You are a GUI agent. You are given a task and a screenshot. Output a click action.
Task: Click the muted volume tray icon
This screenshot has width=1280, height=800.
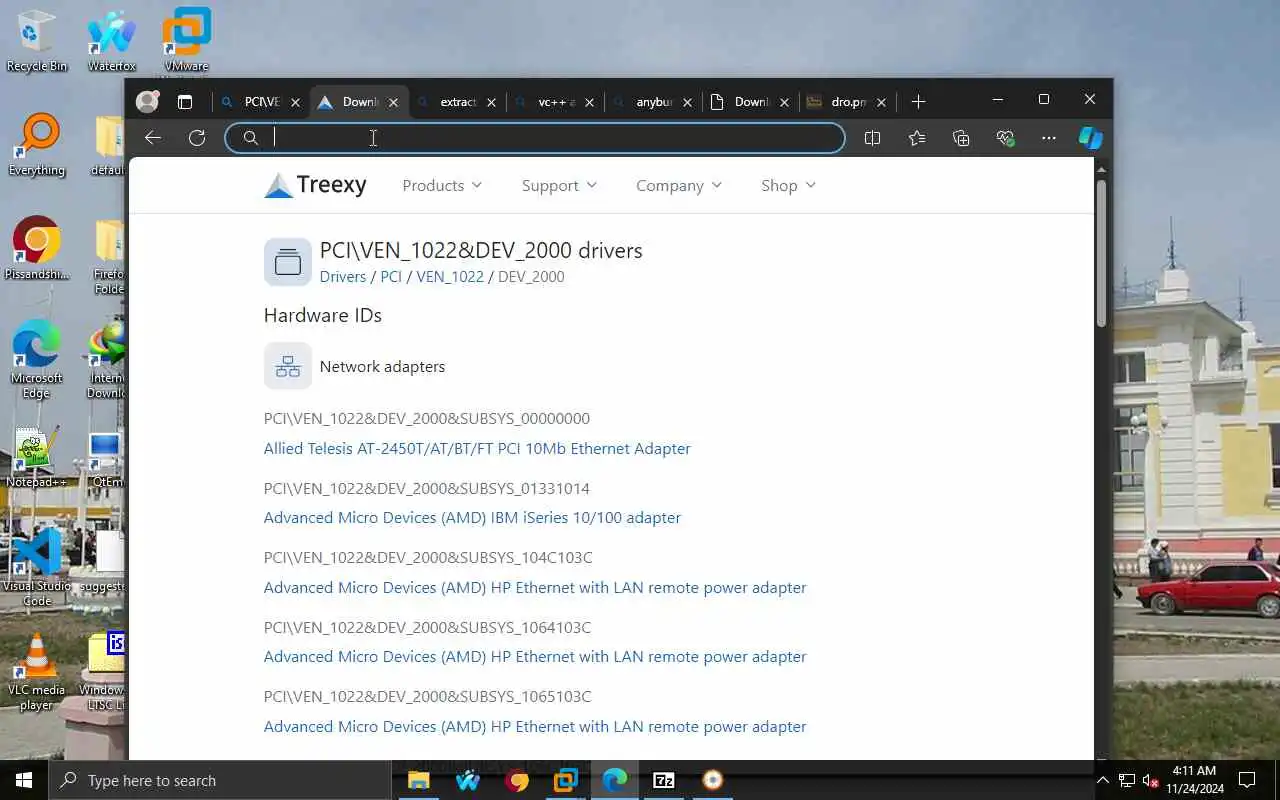[x=1151, y=780]
